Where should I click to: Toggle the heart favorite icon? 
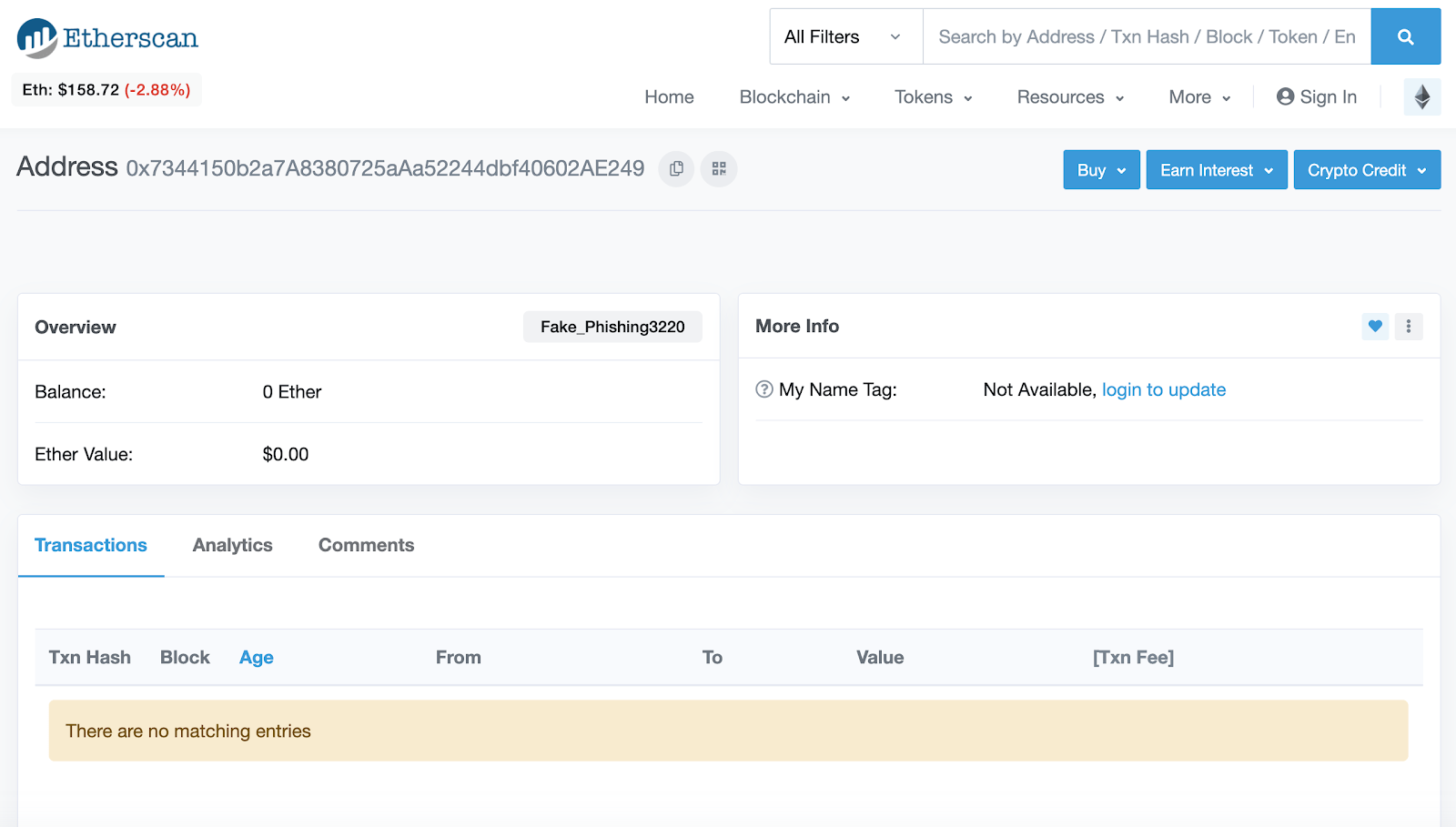(x=1373, y=326)
